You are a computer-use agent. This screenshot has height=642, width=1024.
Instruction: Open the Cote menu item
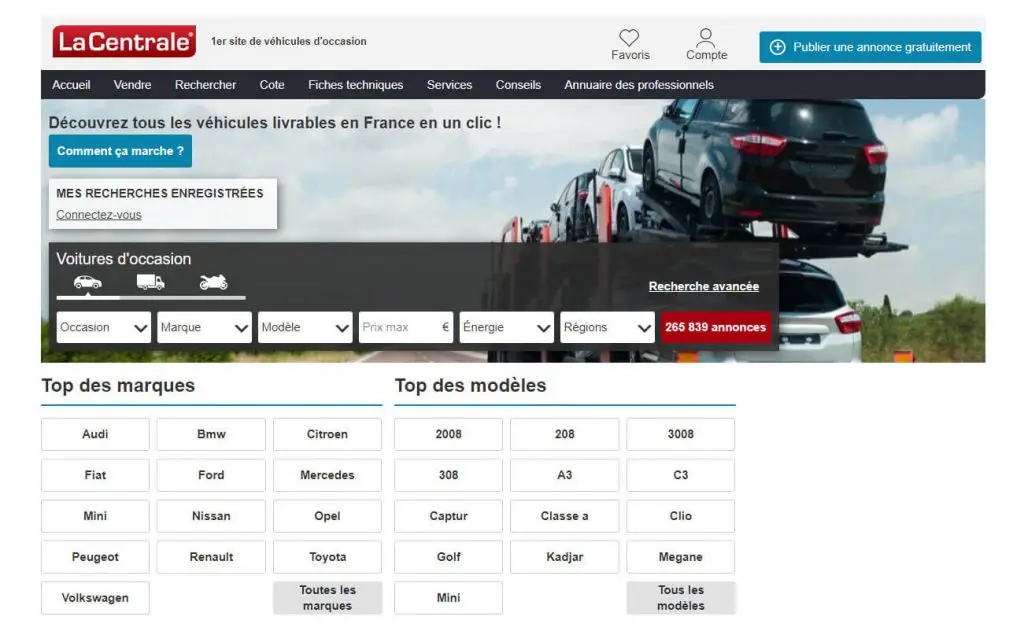[x=272, y=85]
